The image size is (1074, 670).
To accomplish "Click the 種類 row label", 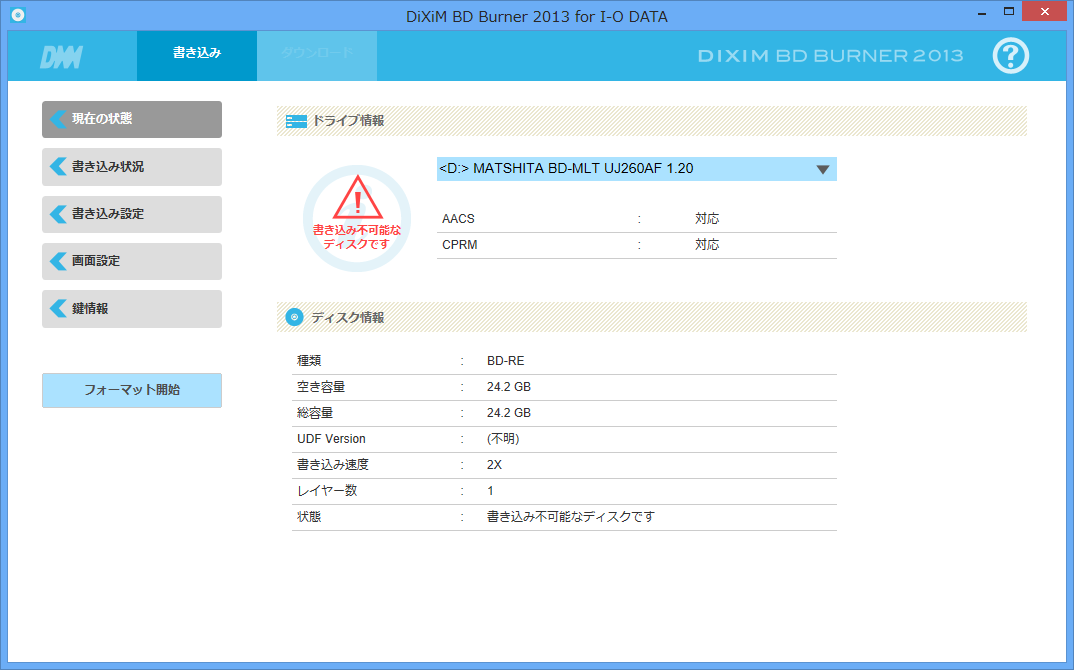I will tap(309, 361).
